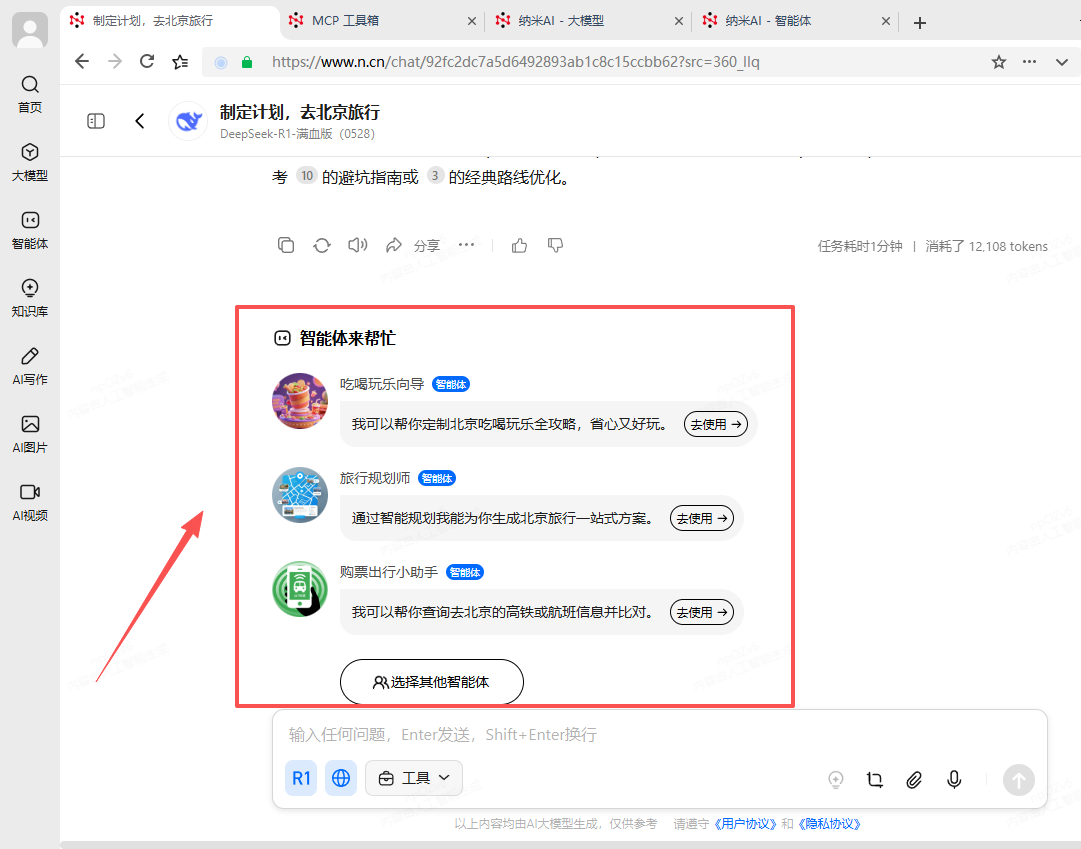Open the favorites list star icon
This screenshot has height=849, width=1081.
[180, 62]
